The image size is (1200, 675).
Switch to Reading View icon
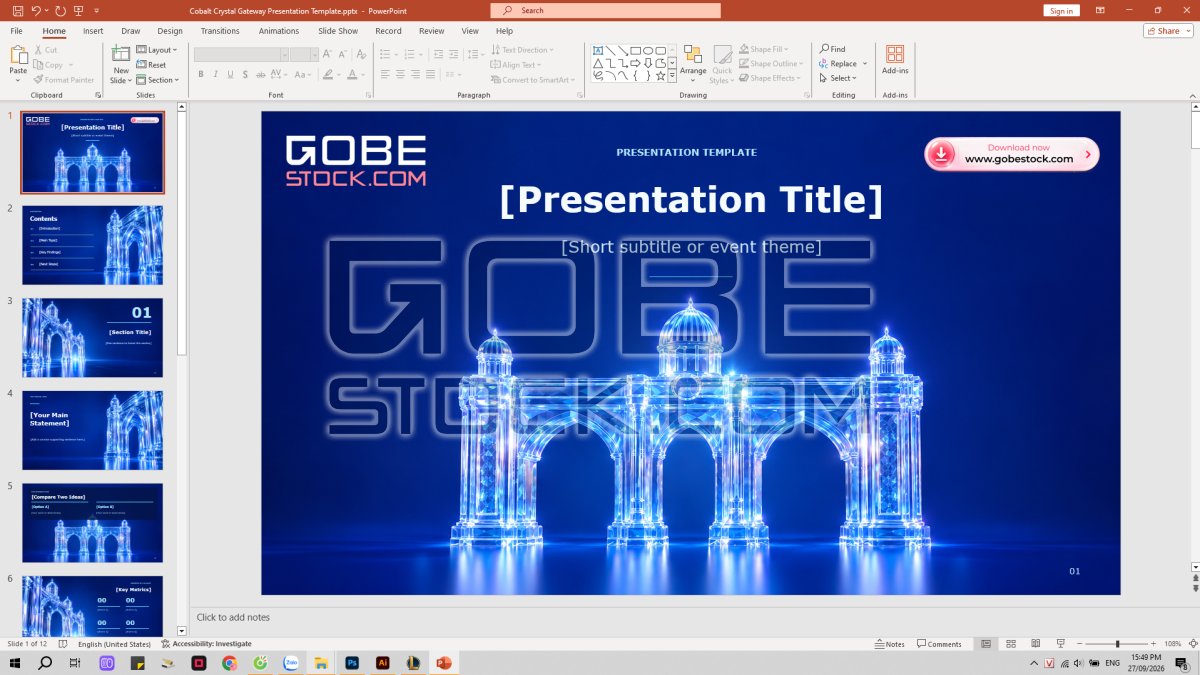click(x=1035, y=644)
